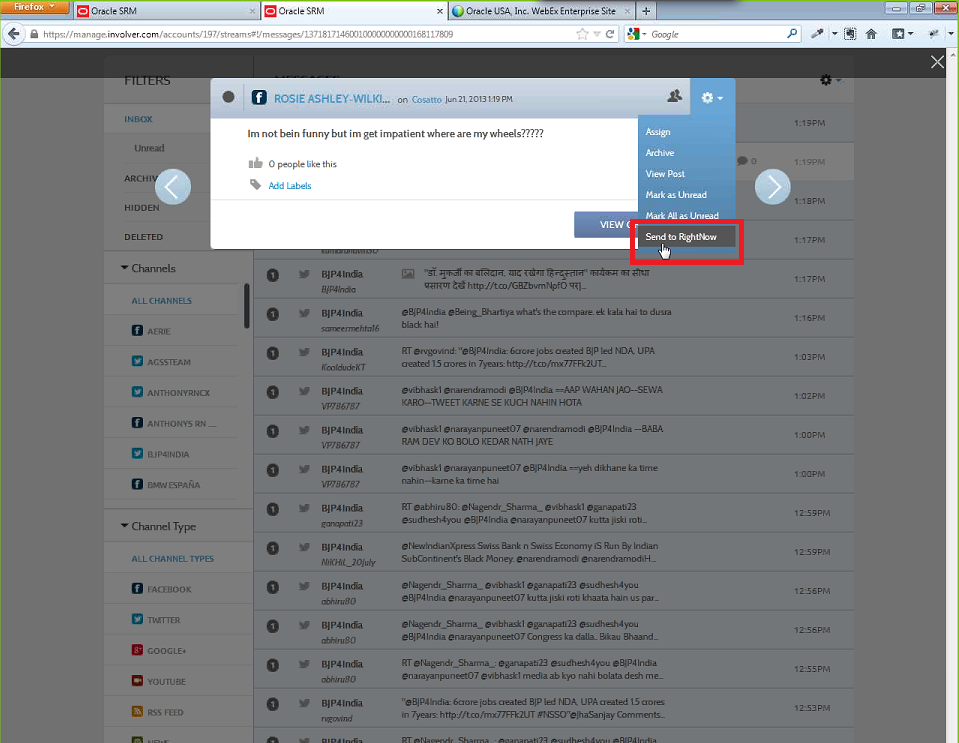The image size is (959, 743).
Task: Open the gear actions dropdown in message header
Action: 711,98
